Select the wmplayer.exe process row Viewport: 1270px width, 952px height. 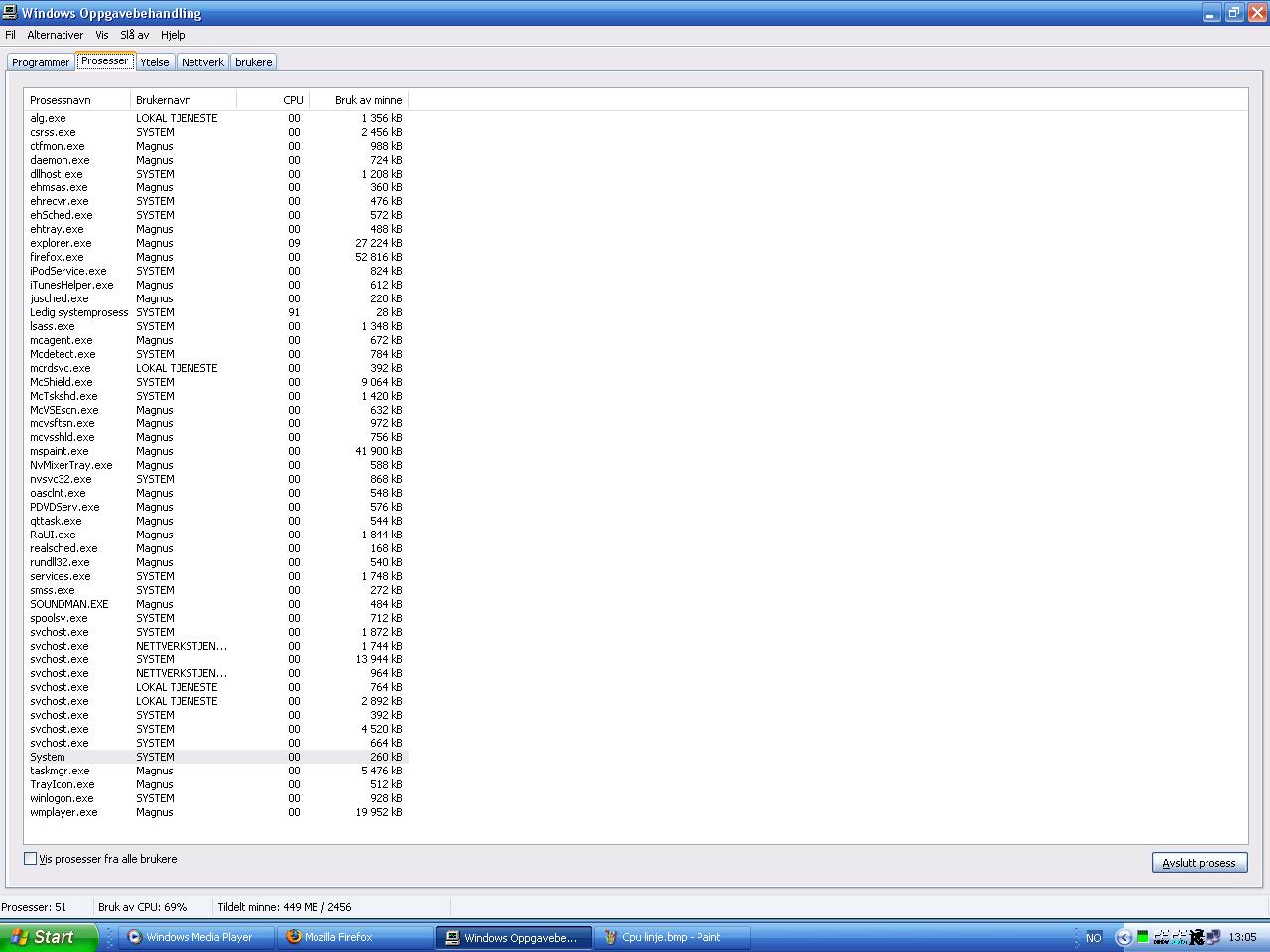(216, 812)
